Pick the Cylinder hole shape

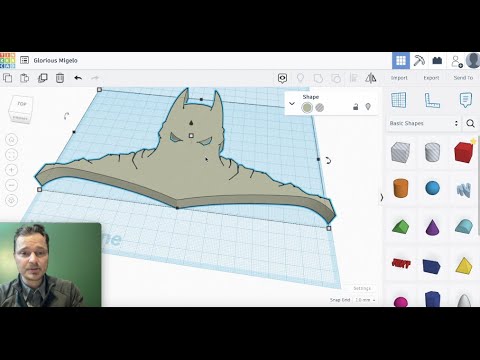432,152
